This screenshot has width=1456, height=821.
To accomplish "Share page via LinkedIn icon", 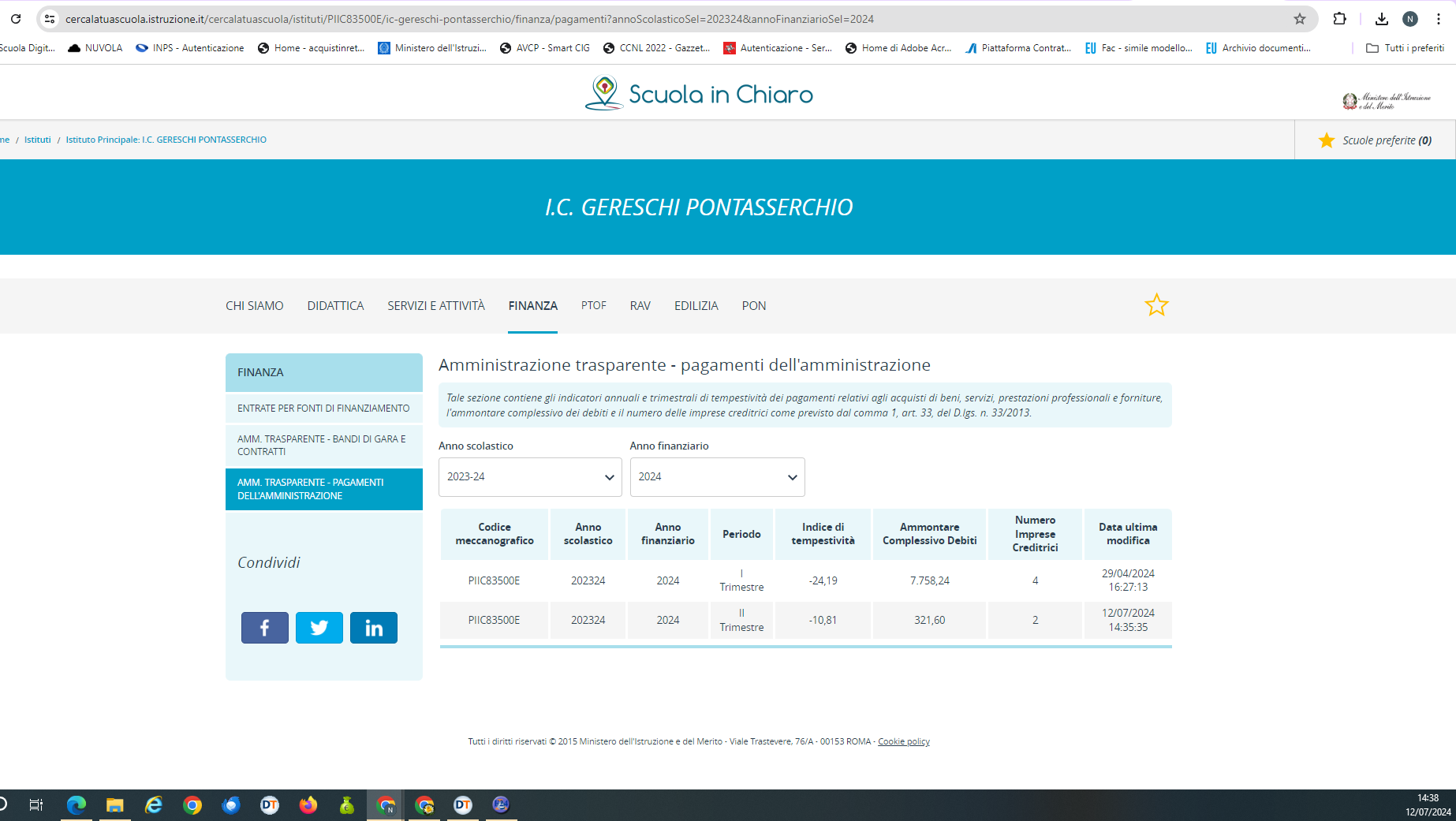I will point(373,628).
